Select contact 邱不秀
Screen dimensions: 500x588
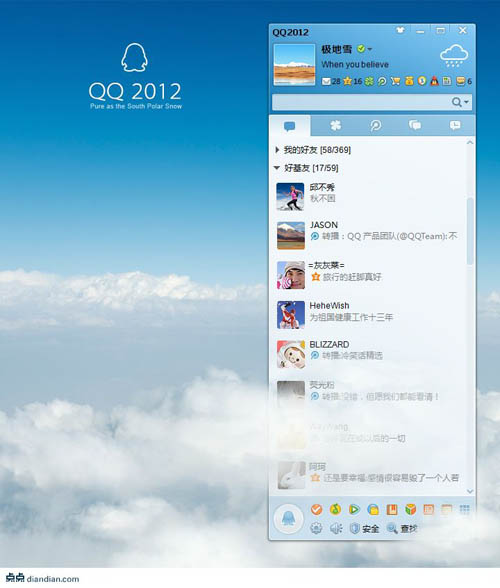[x=369, y=197]
